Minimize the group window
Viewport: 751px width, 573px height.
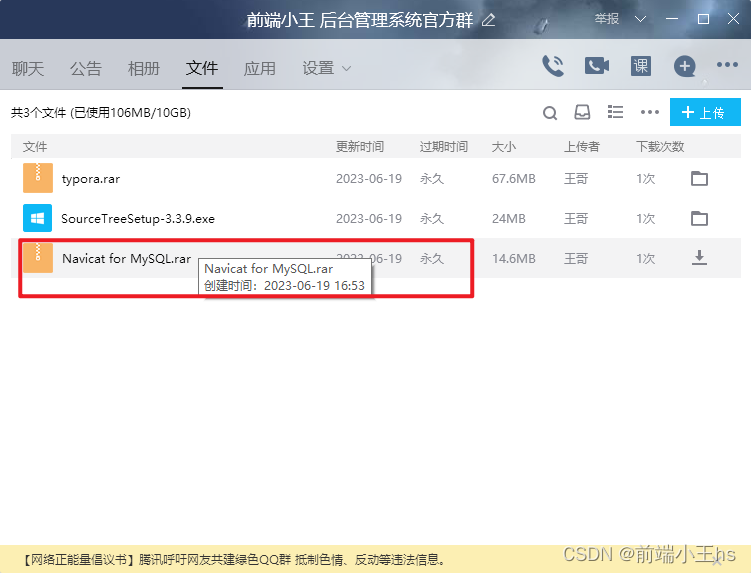pyautogui.click(x=672, y=19)
